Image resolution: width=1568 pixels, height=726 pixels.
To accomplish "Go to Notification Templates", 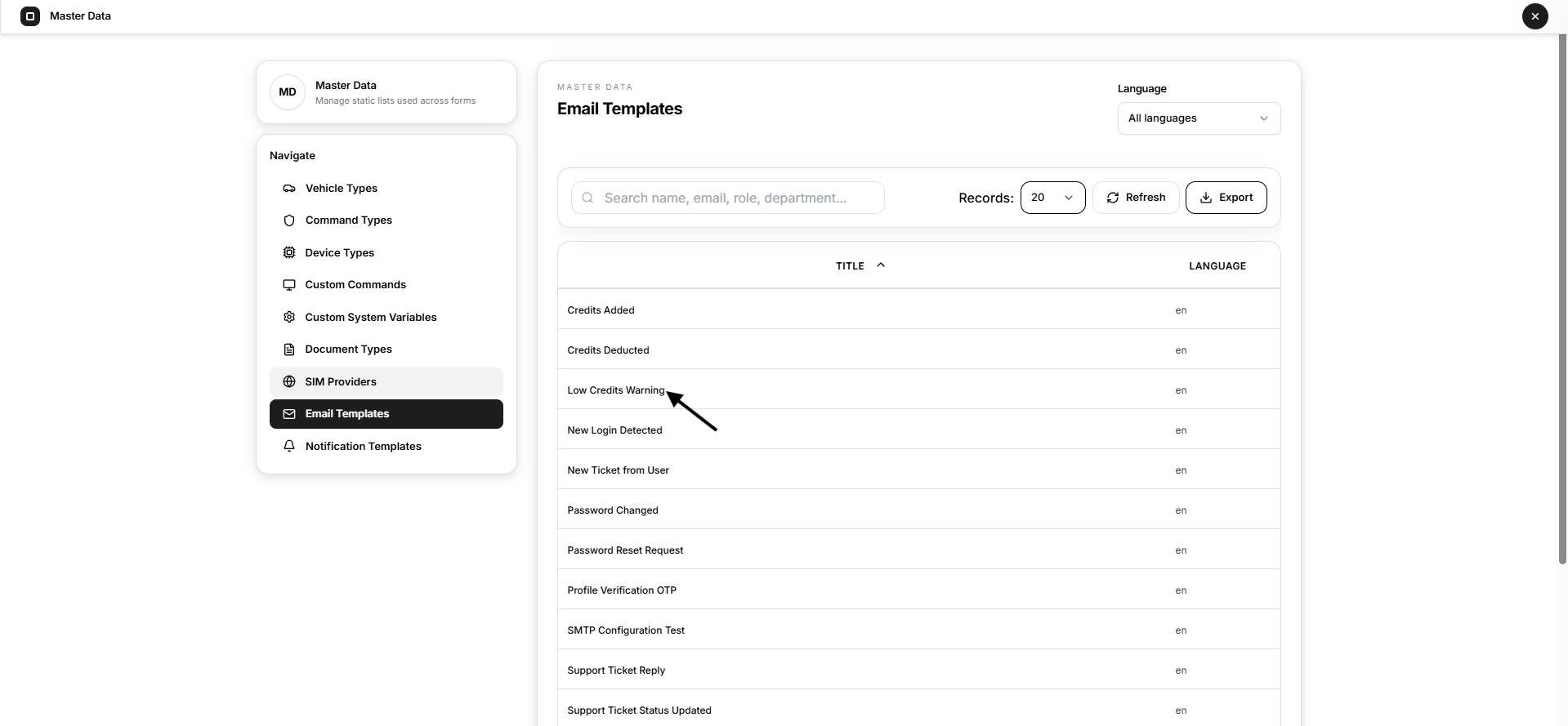I will 386,447.
